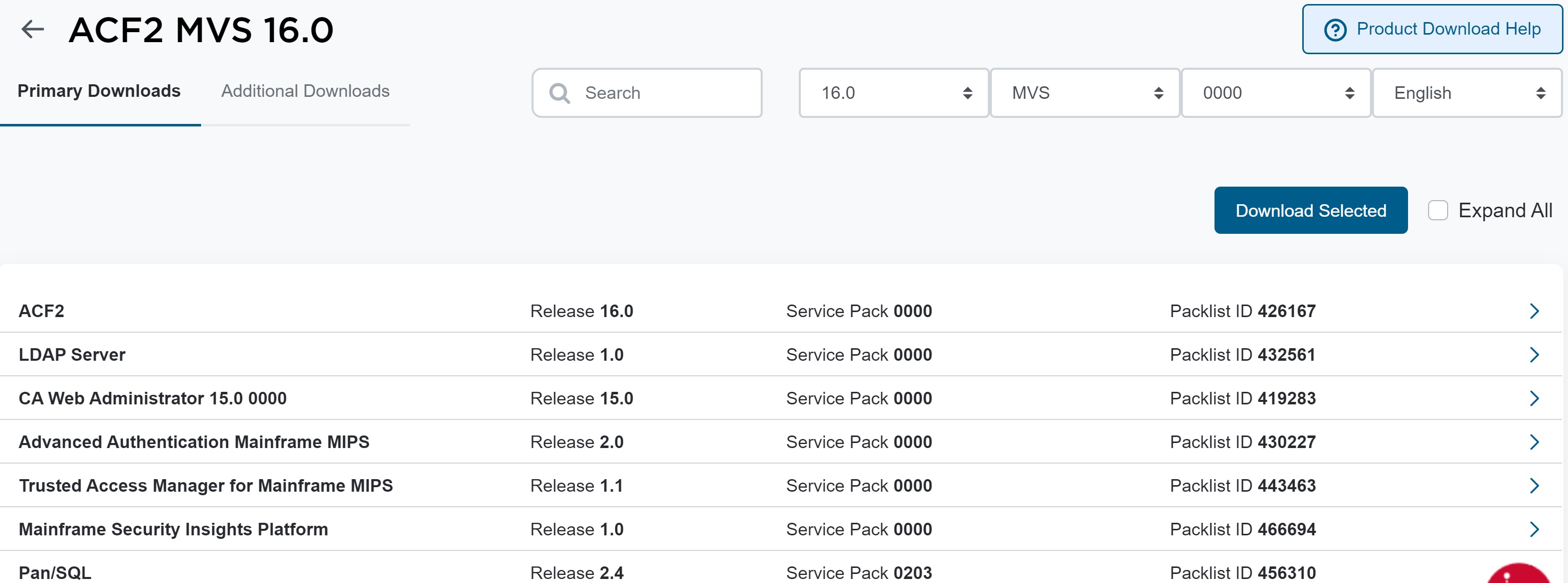Expand Trusted Access Manager row chevron
The image size is (1568, 583).
click(1533, 486)
